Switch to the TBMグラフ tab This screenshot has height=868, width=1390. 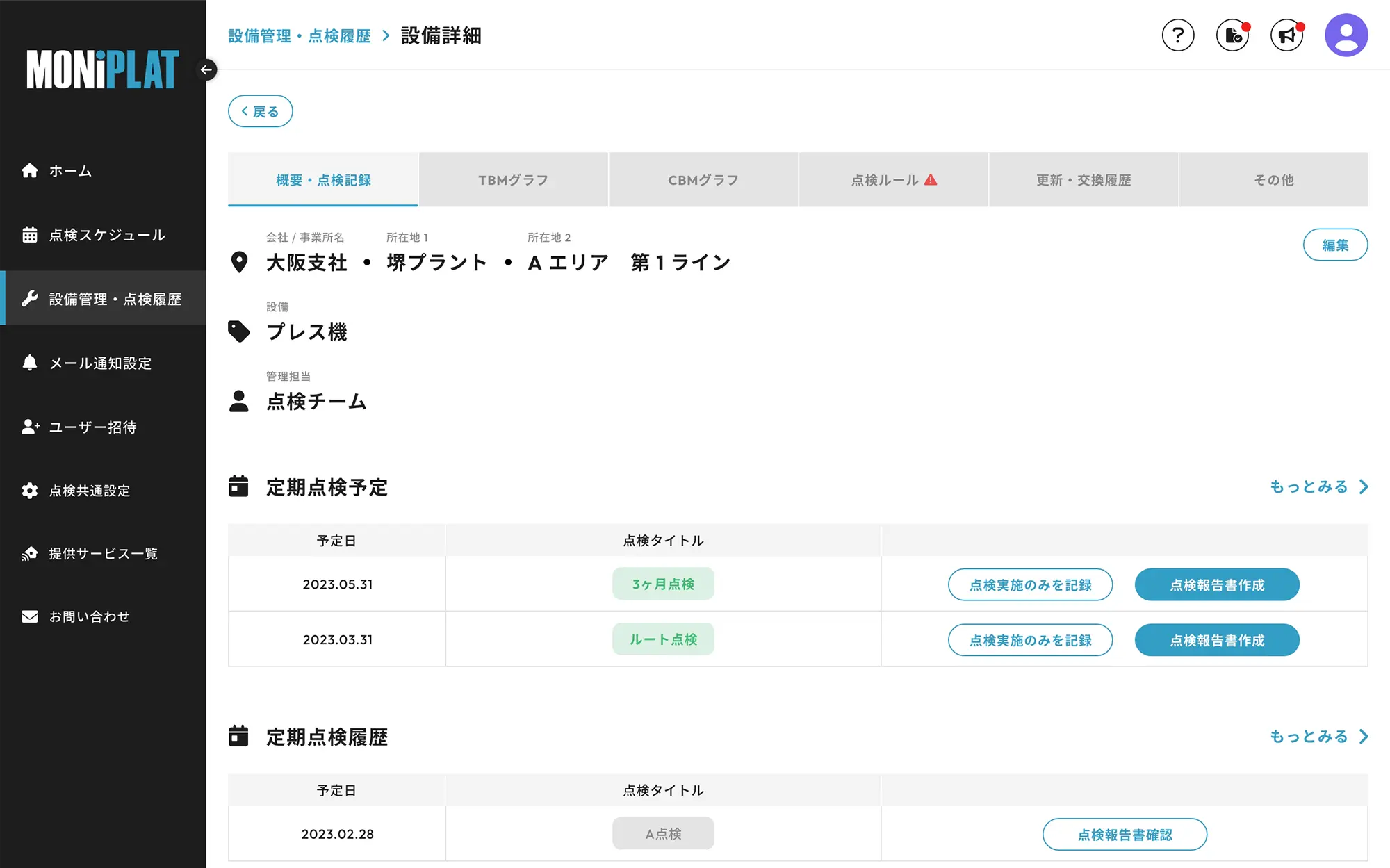514,179
